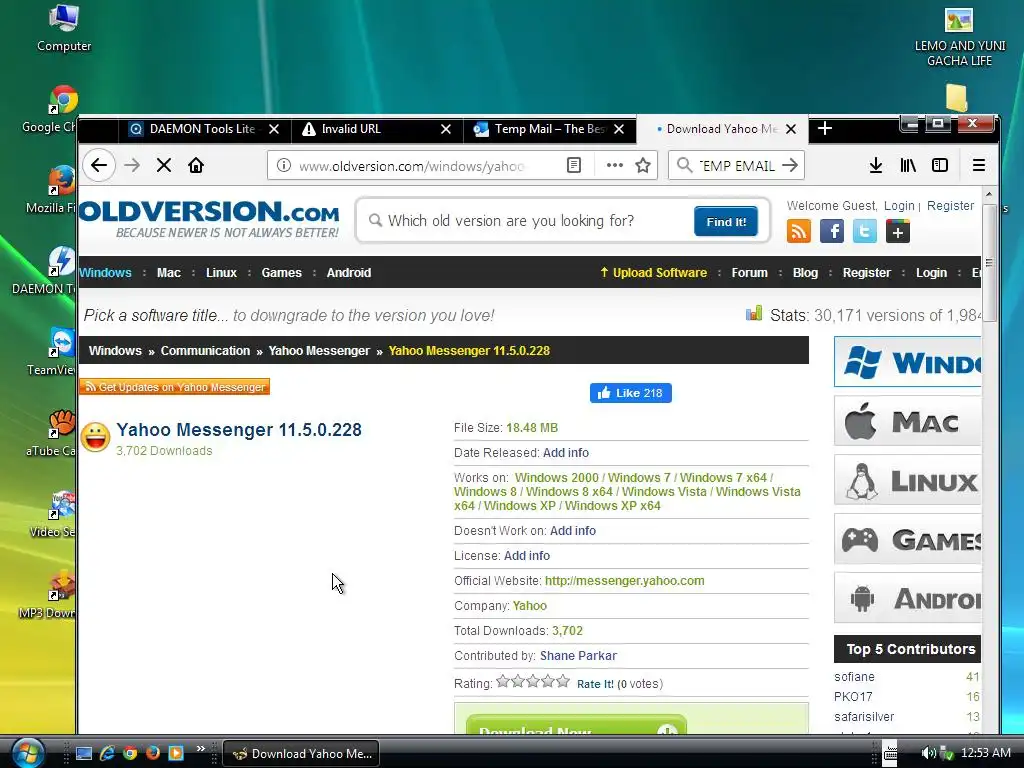1024x768 pixels.
Task: Close the Temp Mail tab
Action: (618, 129)
